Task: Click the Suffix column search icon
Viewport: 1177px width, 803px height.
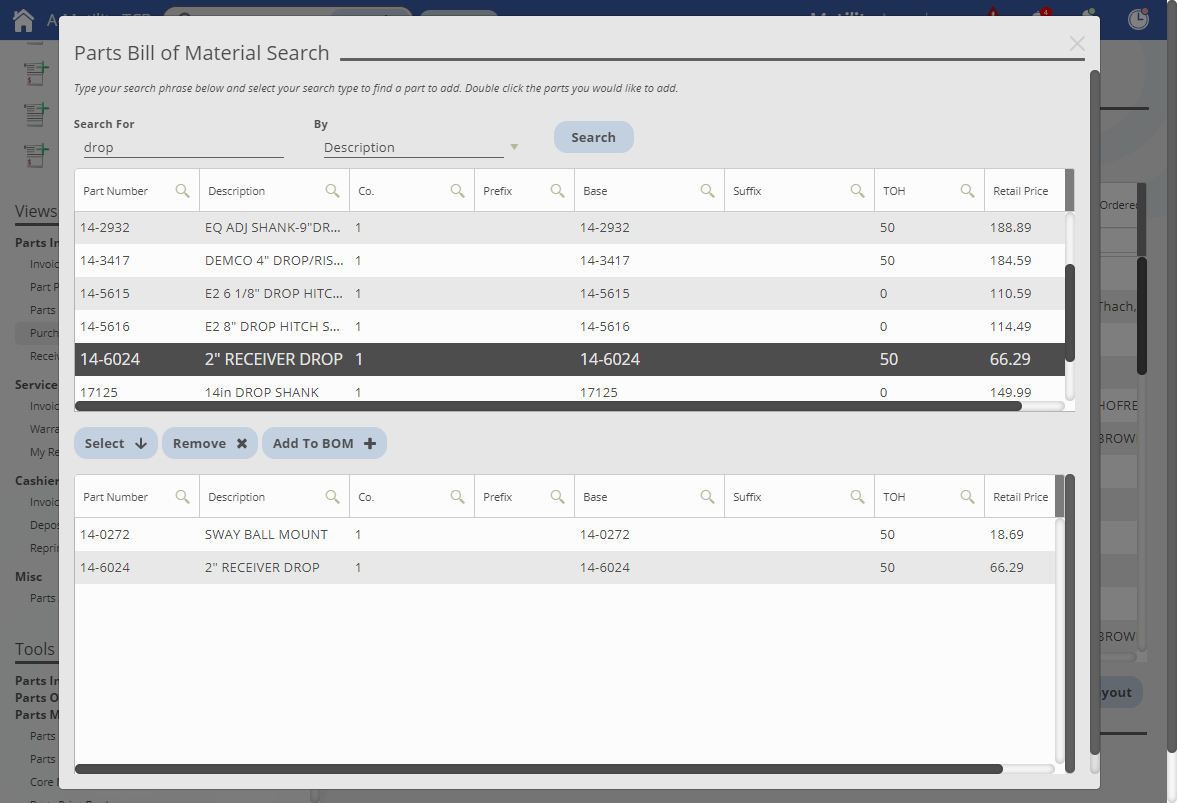Action: pos(856,190)
